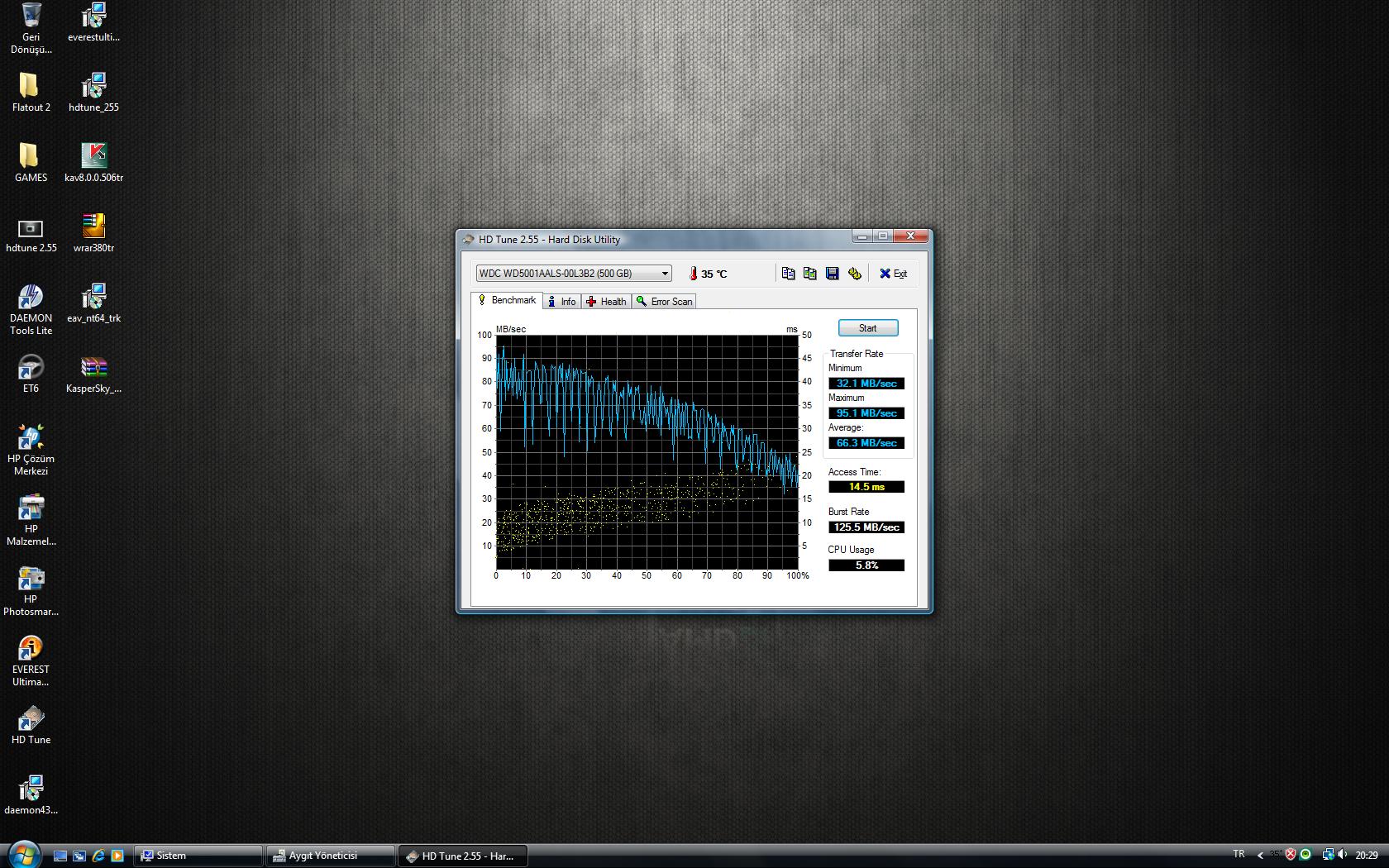Click TR language indicator in taskbar
The width and height of the screenshot is (1389, 868).
click(x=1239, y=854)
